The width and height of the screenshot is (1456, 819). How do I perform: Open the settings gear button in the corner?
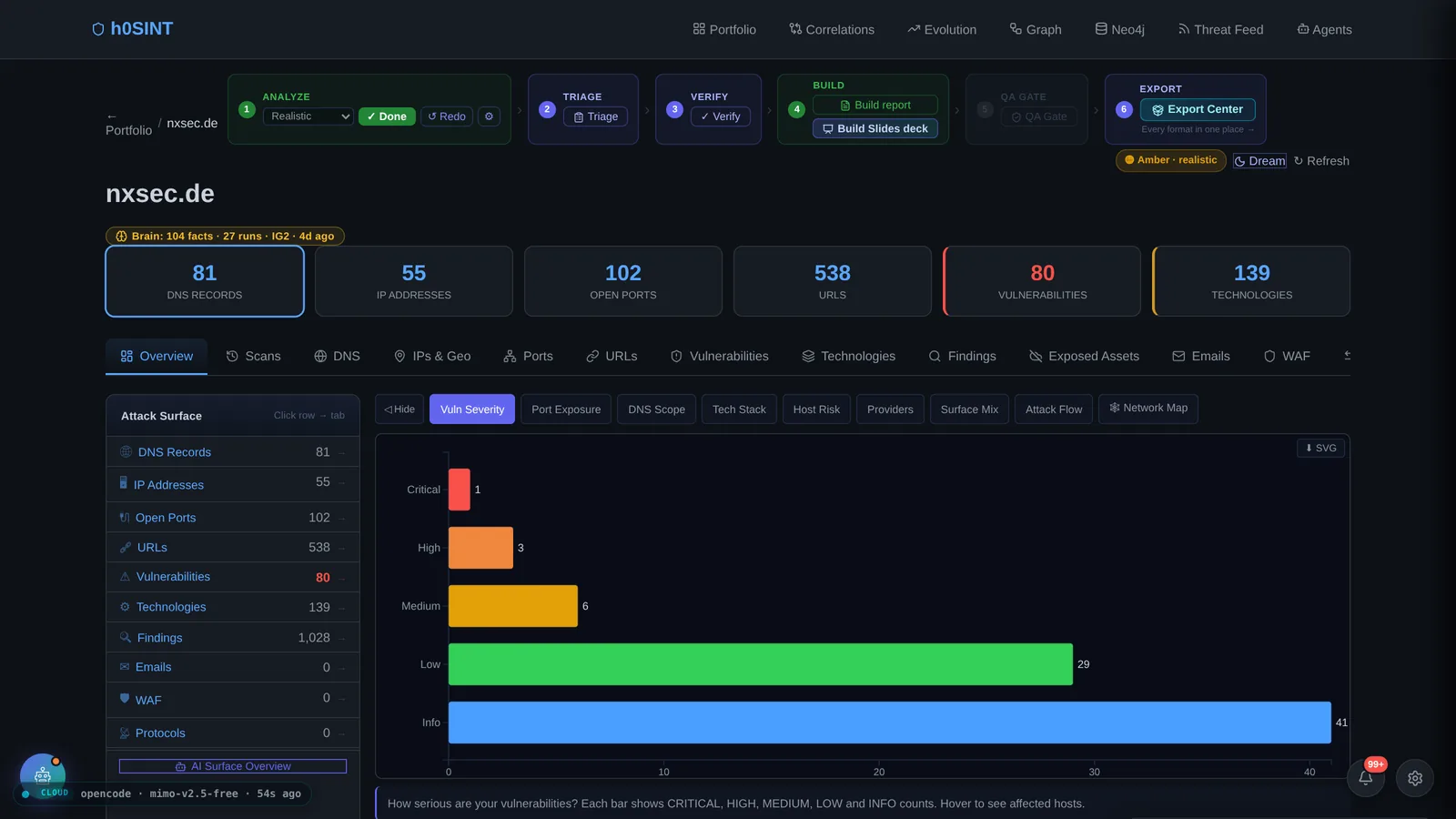pos(1415,778)
